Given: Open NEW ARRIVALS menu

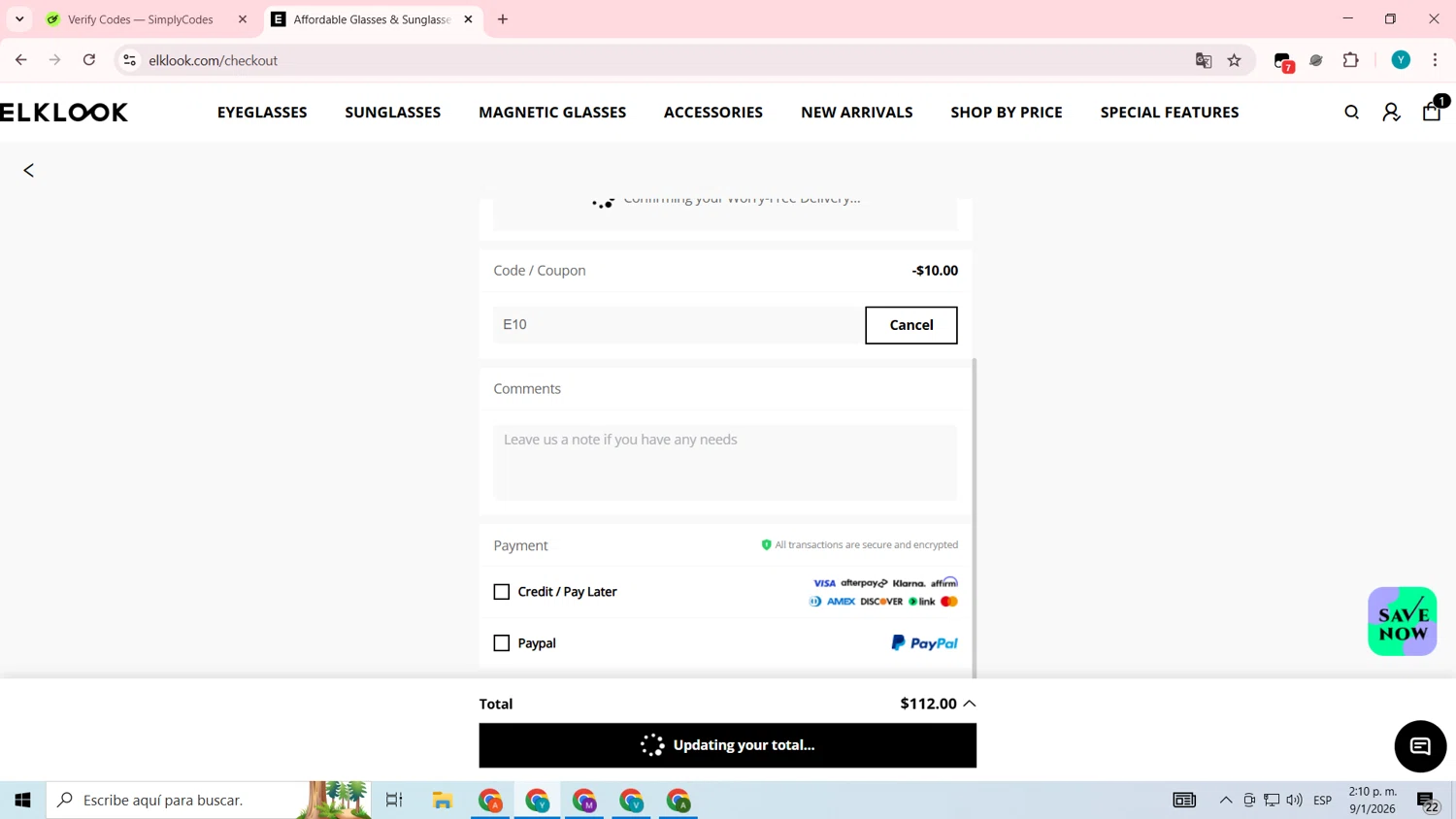Looking at the screenshot, I should click(x=857, y=113).
